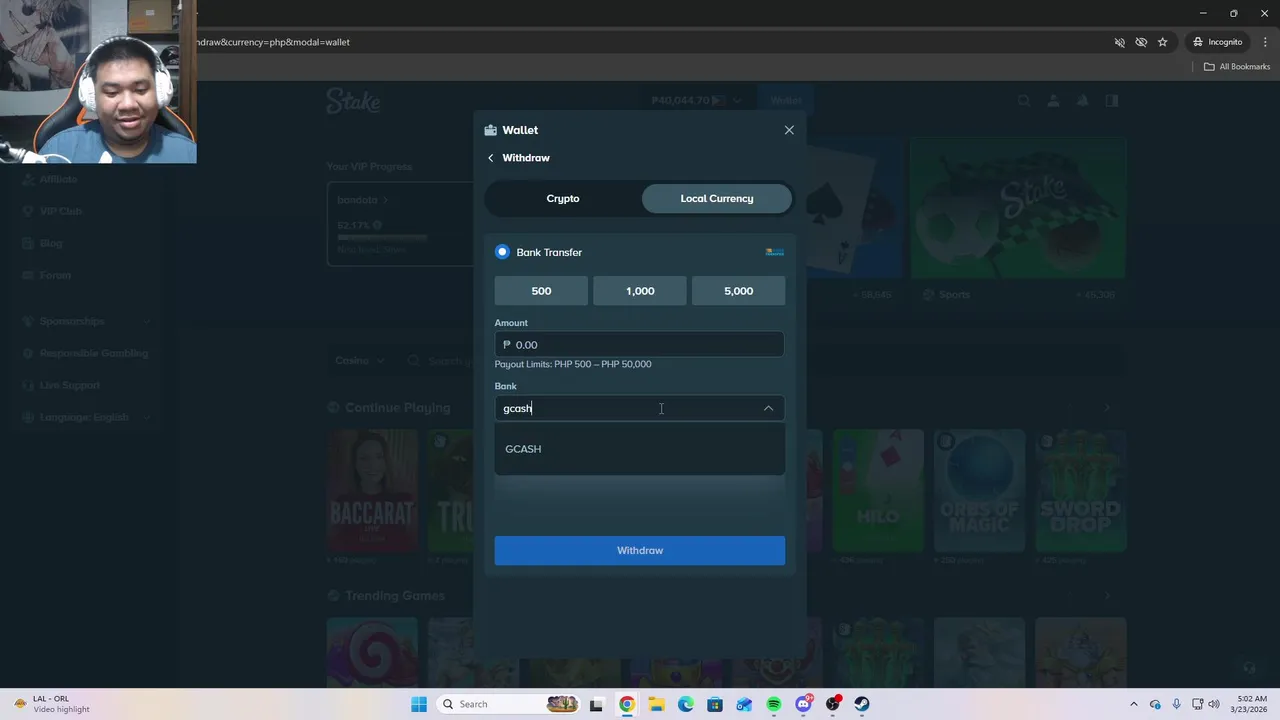Focus the Amount input field
This screenshot has height=720, width=1280.
[639, 344]
